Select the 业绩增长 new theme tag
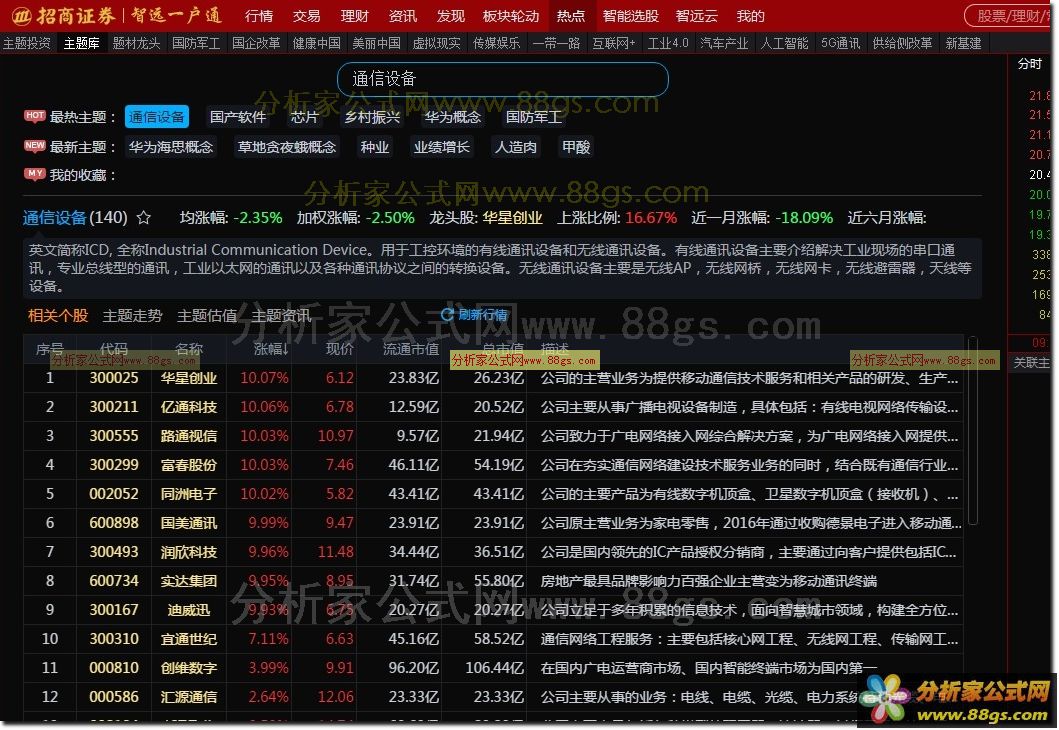The image size is (1059, 730). click(x=442, y=147)
